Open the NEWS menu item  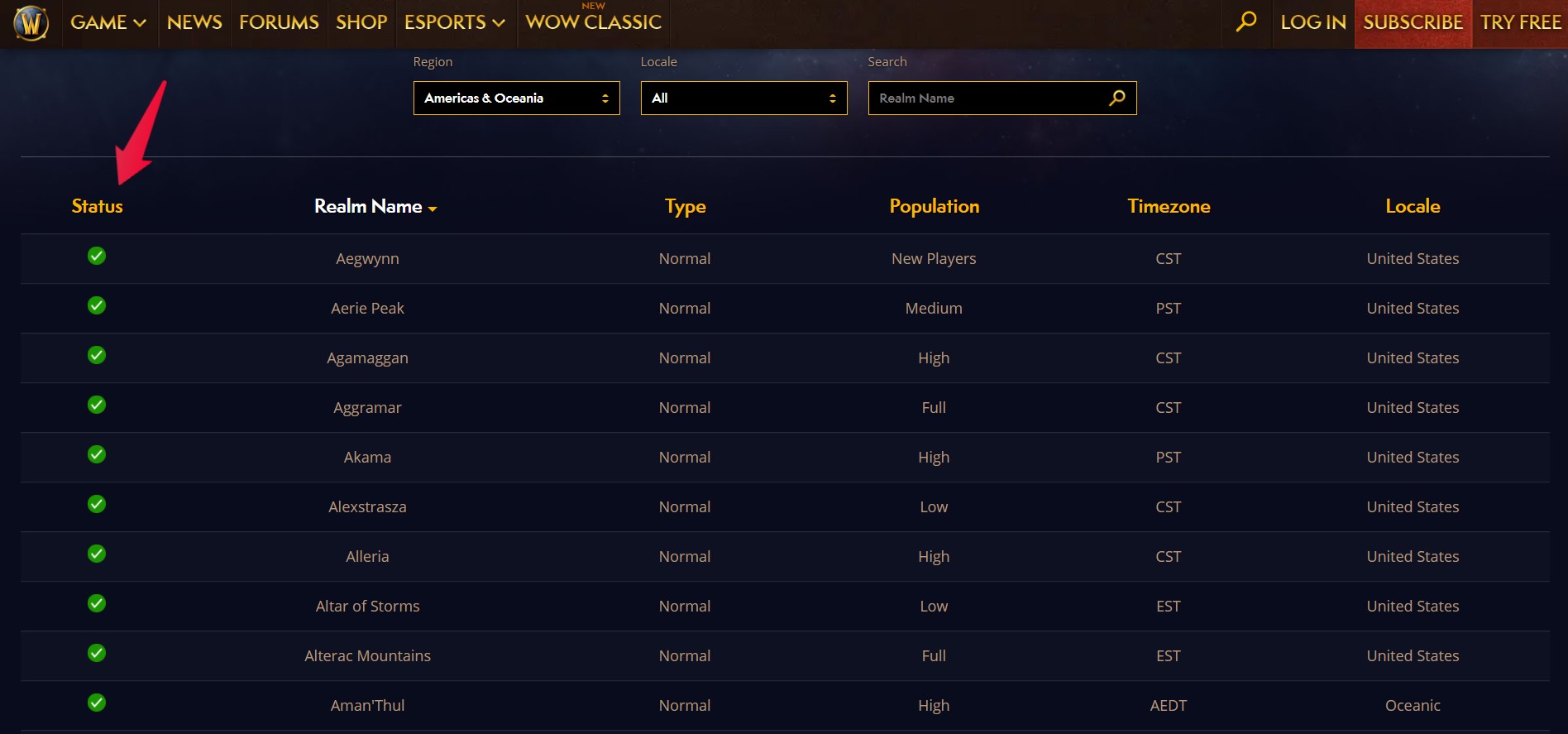point(194,22)
